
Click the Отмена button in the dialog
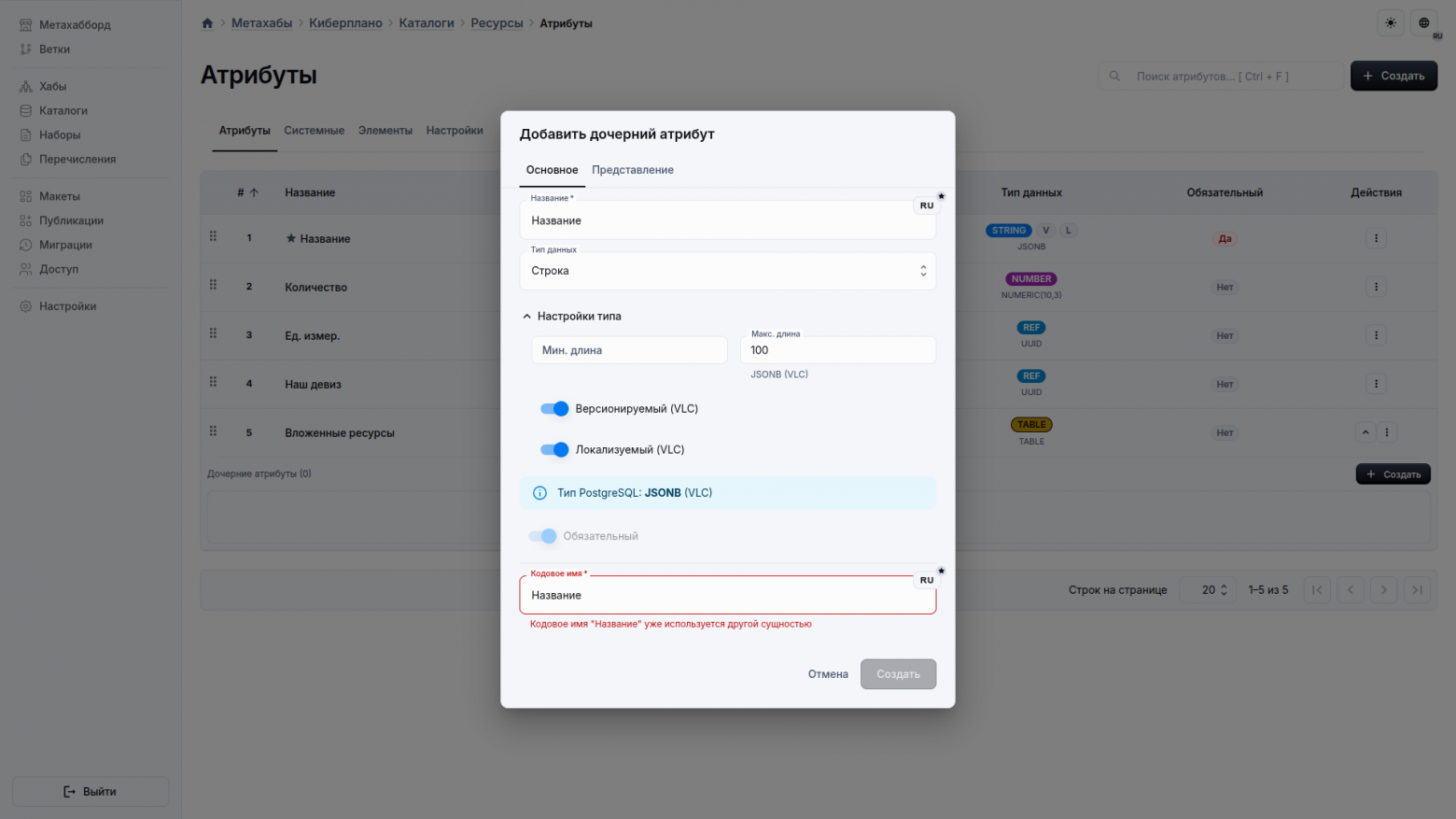point(827,673)
